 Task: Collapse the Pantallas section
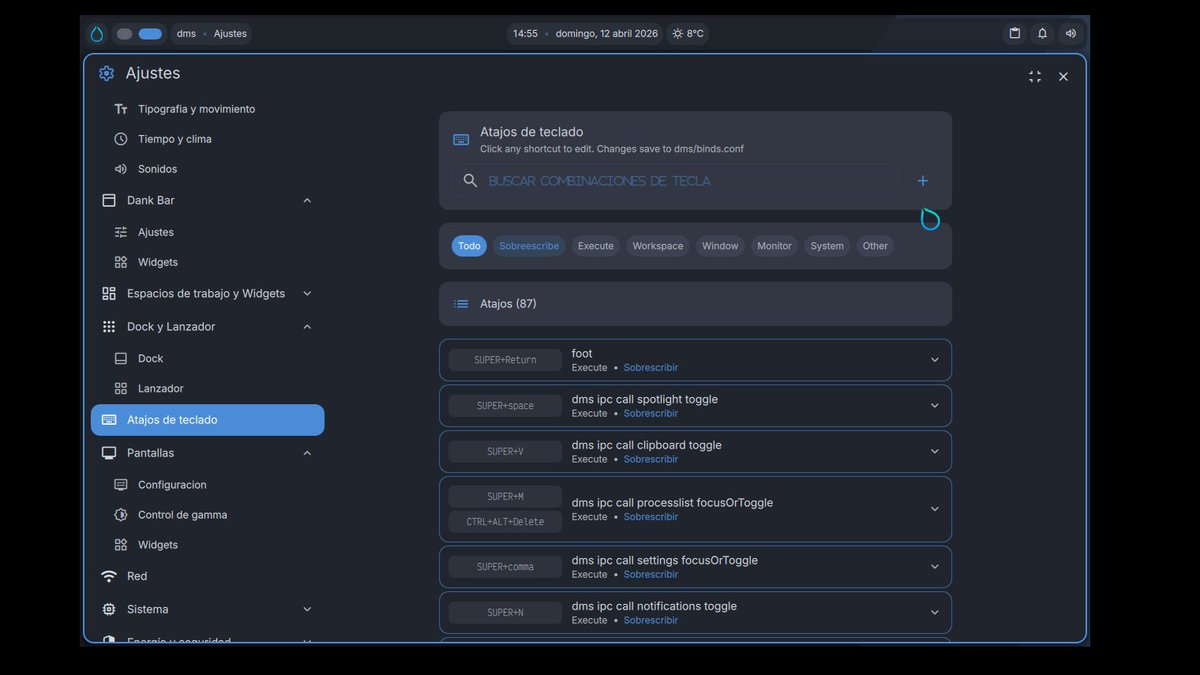point(307,453)
